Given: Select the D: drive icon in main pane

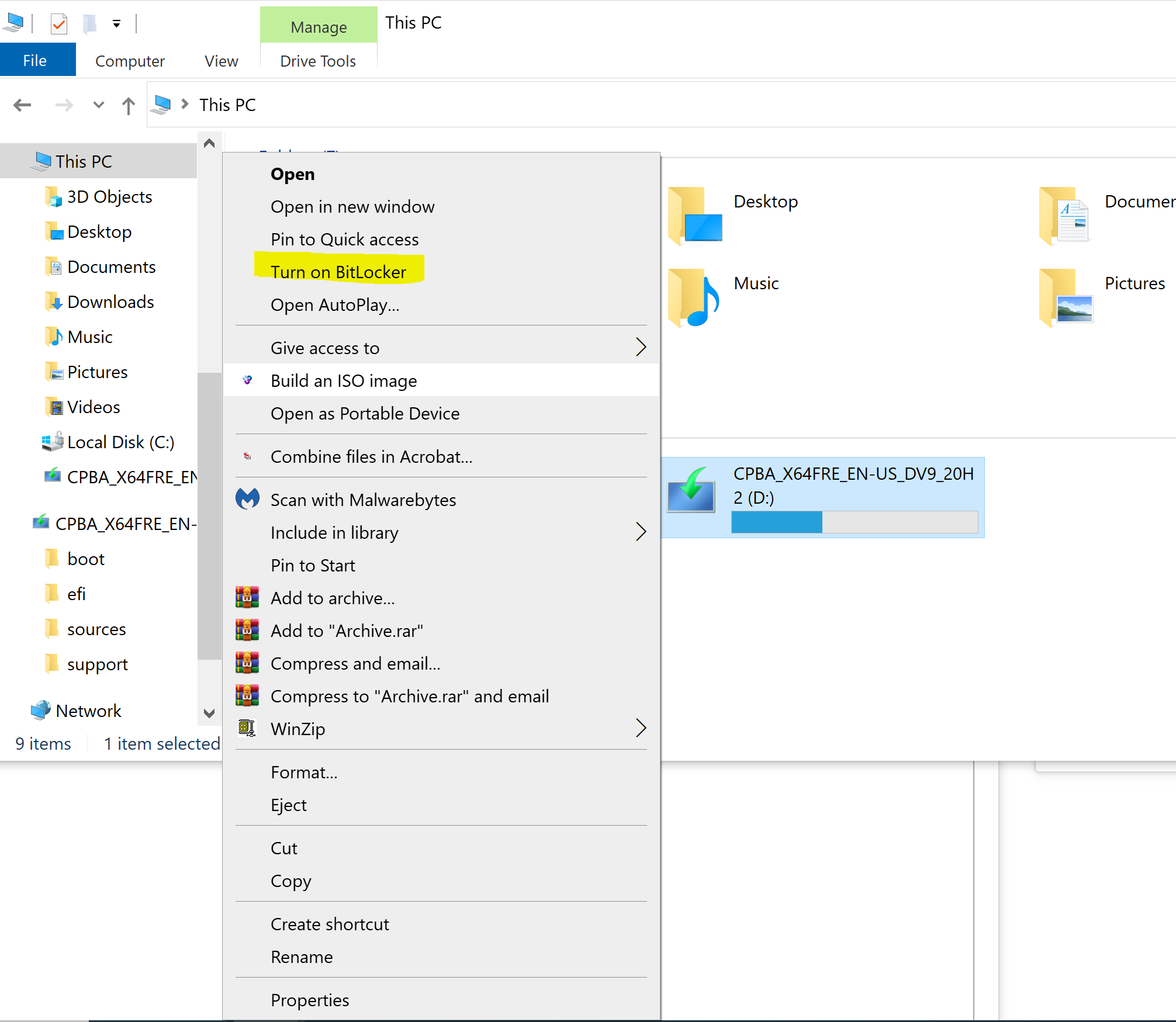Looking at the screenshot, I should pyautogui.click(x=691, y=491).
